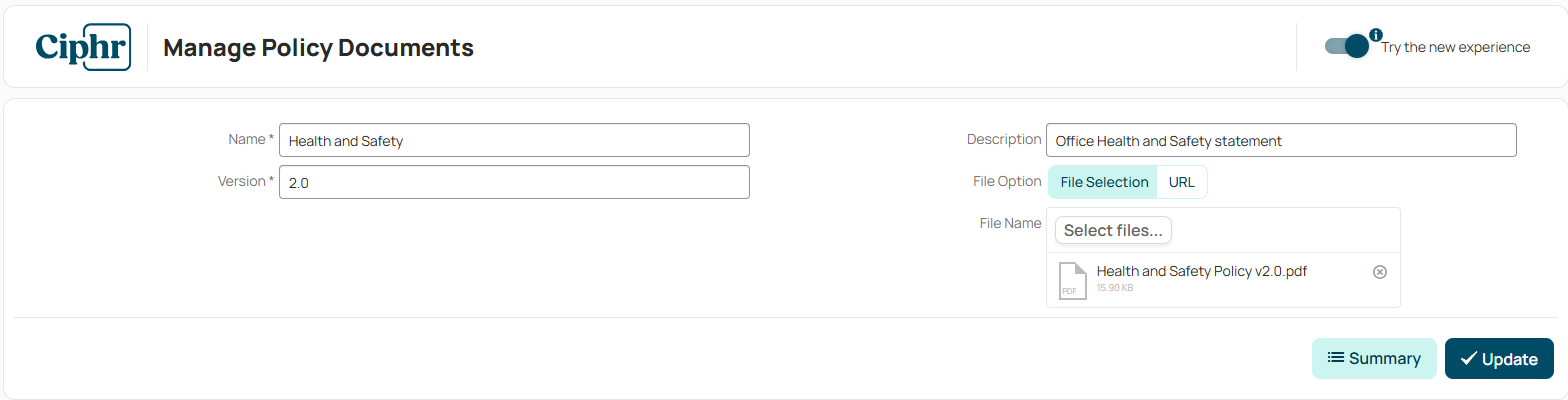Focus the Name field containing Health and Safety
The image size is (1568, 400).
coord(514,140)
